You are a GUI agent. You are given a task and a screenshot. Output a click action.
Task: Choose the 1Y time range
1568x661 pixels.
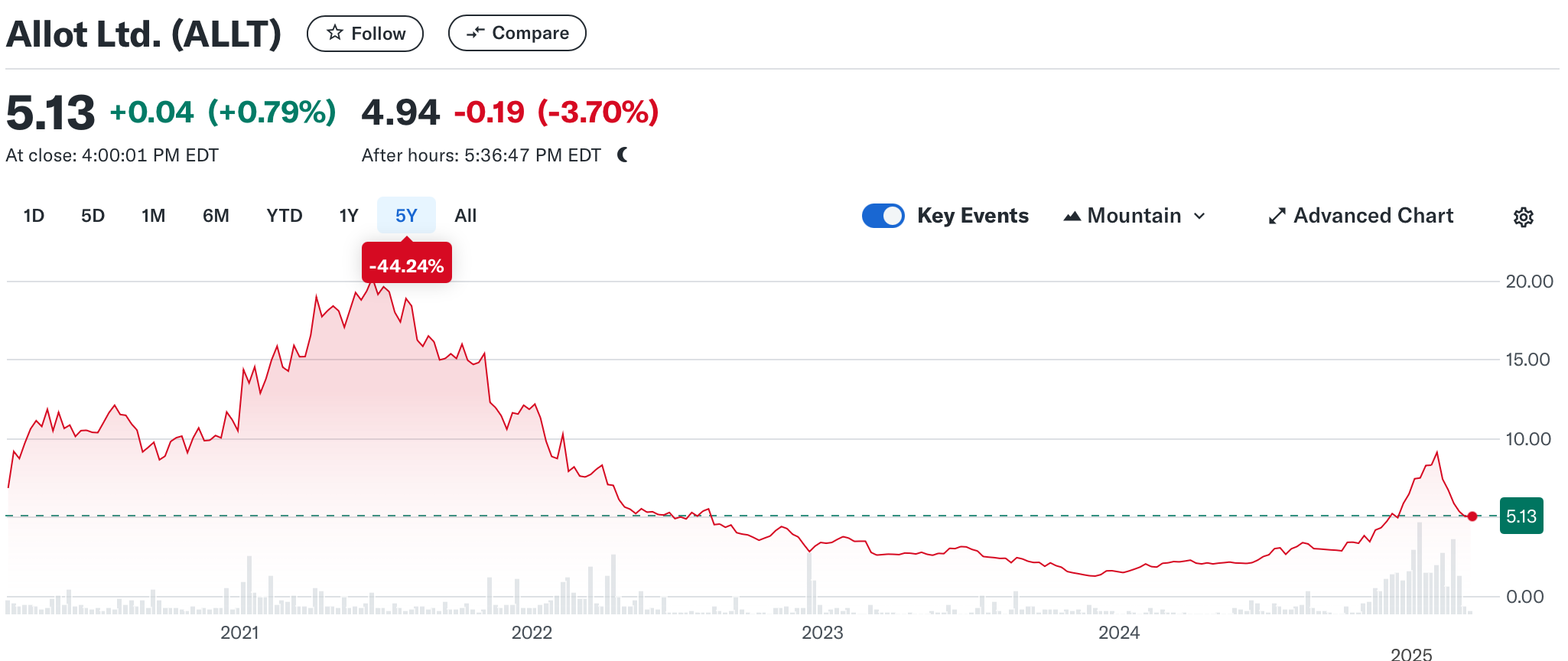(349, 216)
